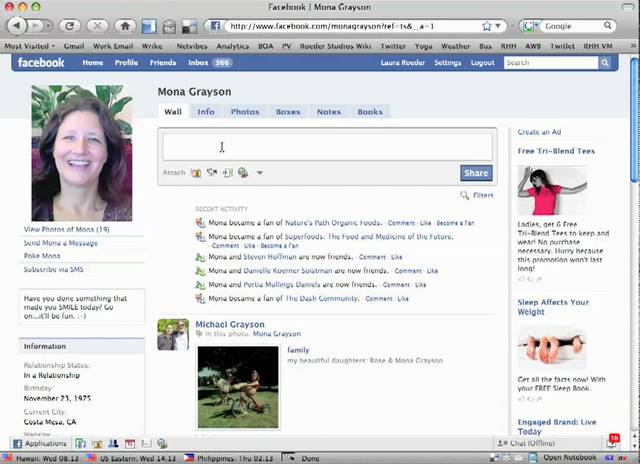Go to browser Home page icon
Viewport: 640px width, 464px height.
pyautogui.click(x=125, y=26)
